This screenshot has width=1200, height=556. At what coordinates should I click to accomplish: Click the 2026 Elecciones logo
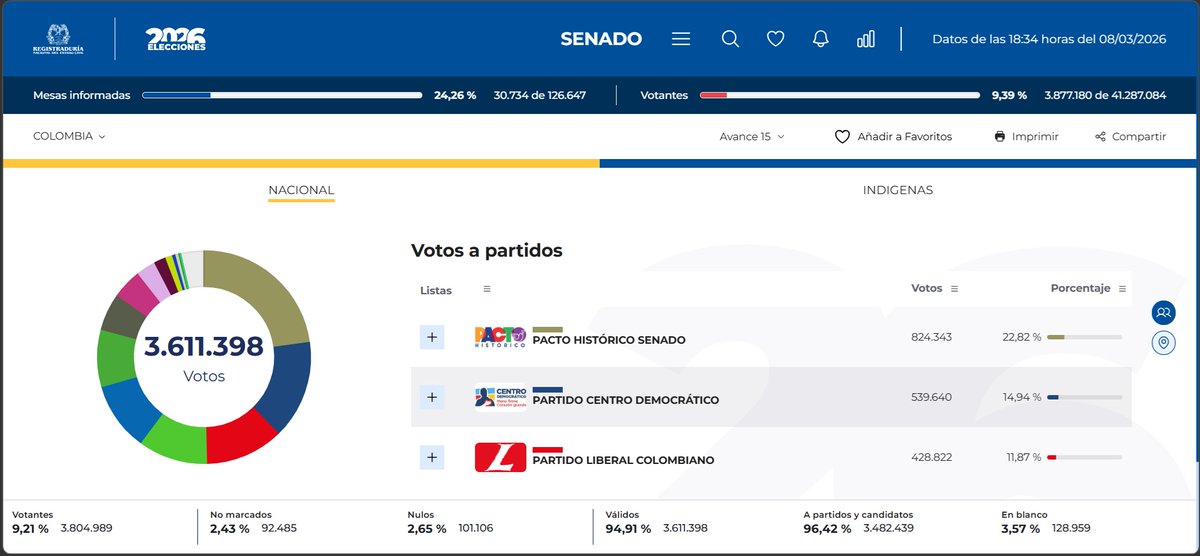click(176, 39)
